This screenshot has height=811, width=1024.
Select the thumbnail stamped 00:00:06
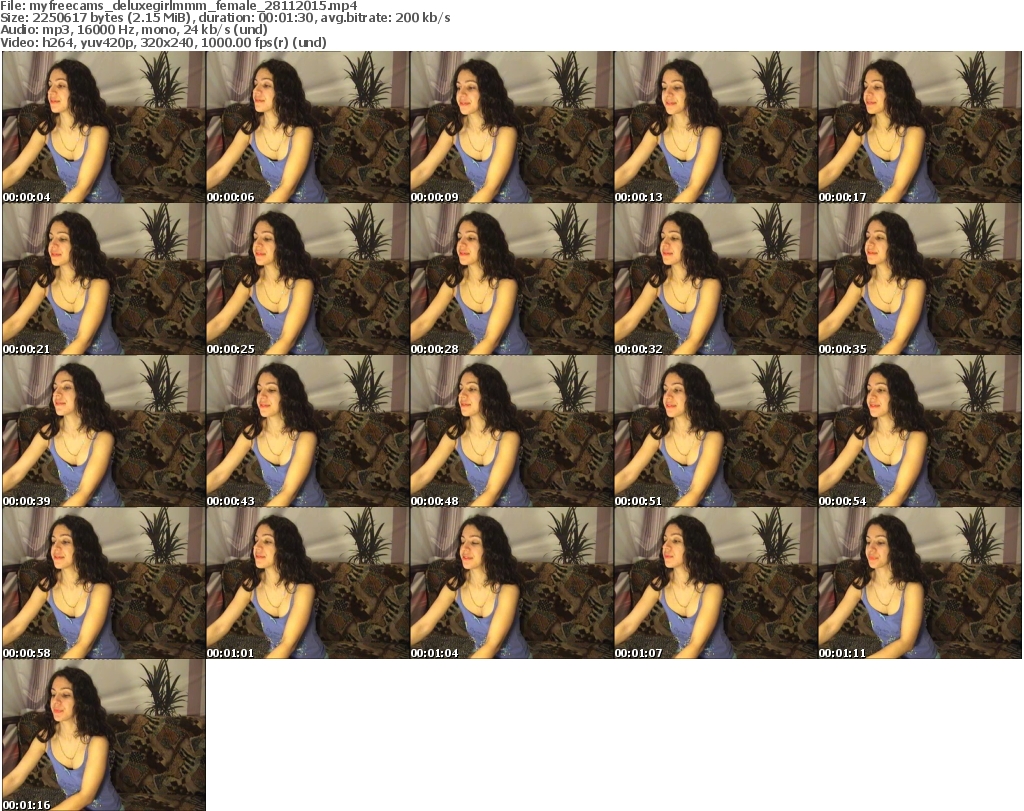(x=308, y=127)
